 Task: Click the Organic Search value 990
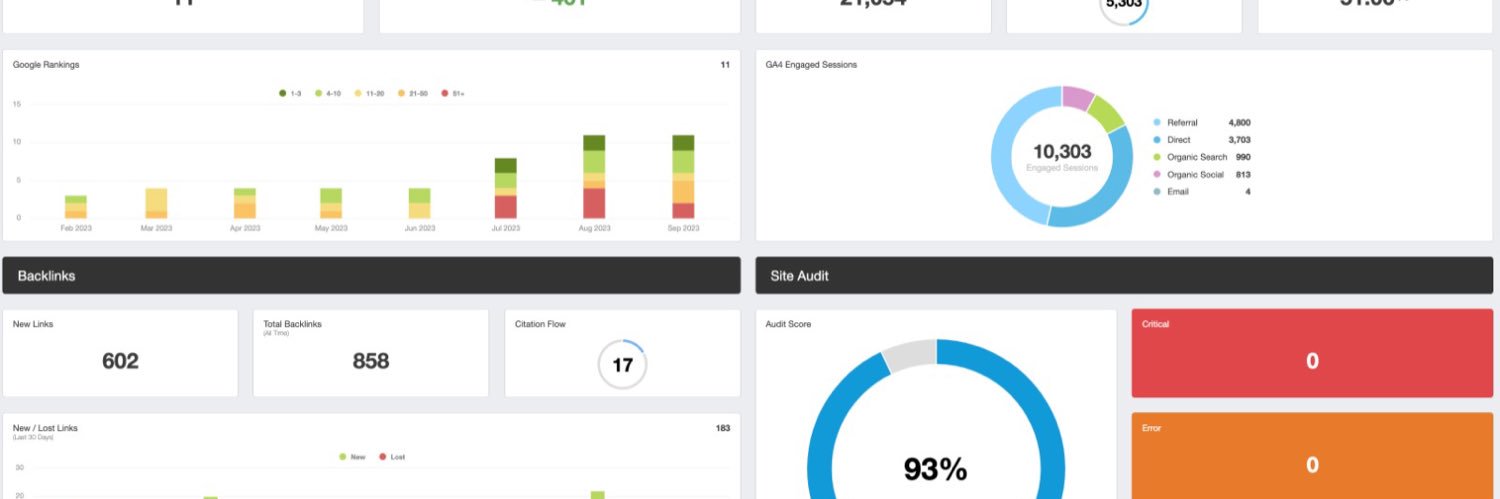coord(1243,157)
